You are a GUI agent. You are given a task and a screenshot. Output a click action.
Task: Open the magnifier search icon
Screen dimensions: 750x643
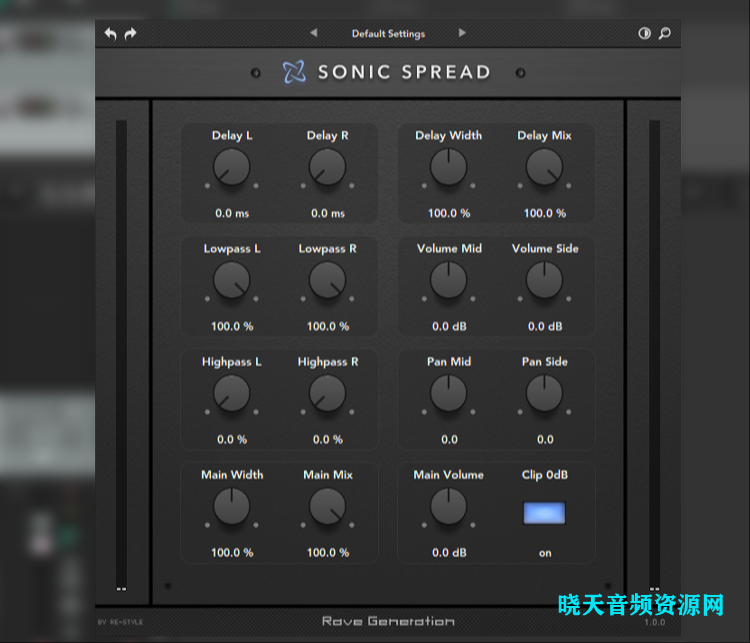[665, 33]
